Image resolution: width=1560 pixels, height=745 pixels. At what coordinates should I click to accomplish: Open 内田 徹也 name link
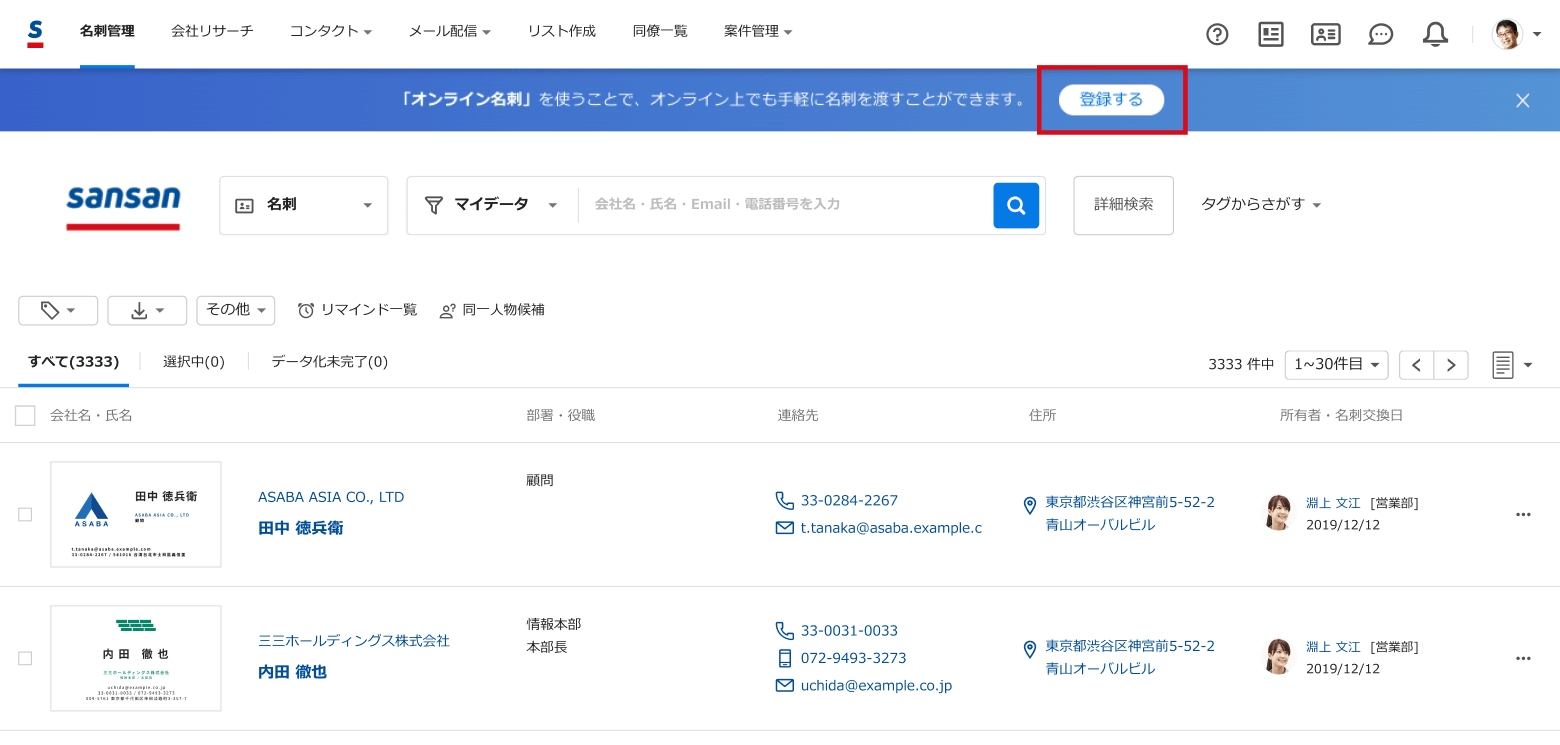click(293, 672)
